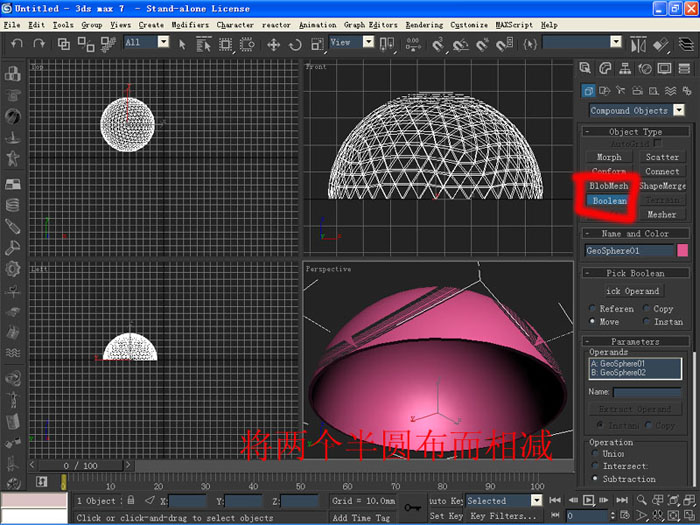The height and width of the screenshot is (525, 700).
Task: Select the Select by Name tool
Action: (x=203, y=44)
